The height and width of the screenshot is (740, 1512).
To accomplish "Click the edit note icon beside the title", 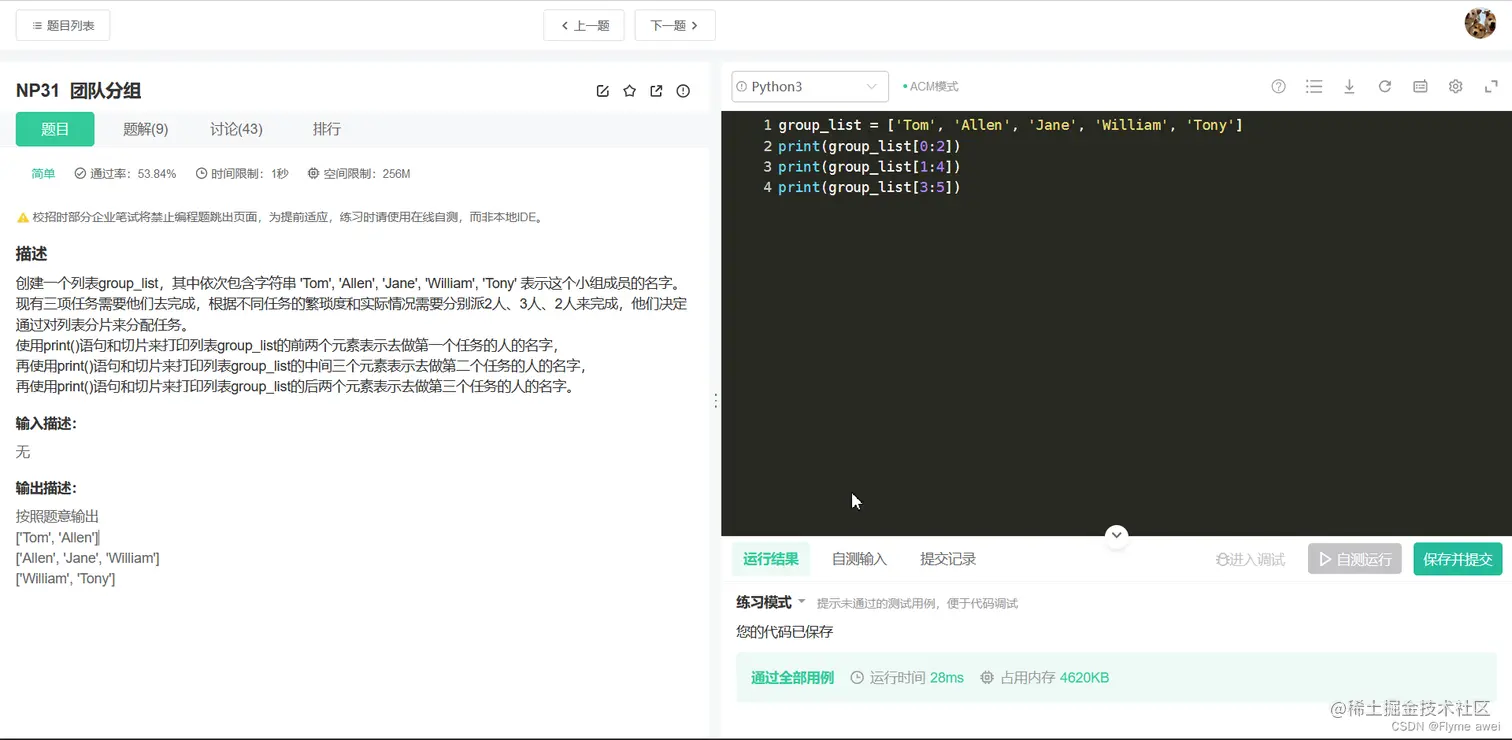I will point(602,90).
